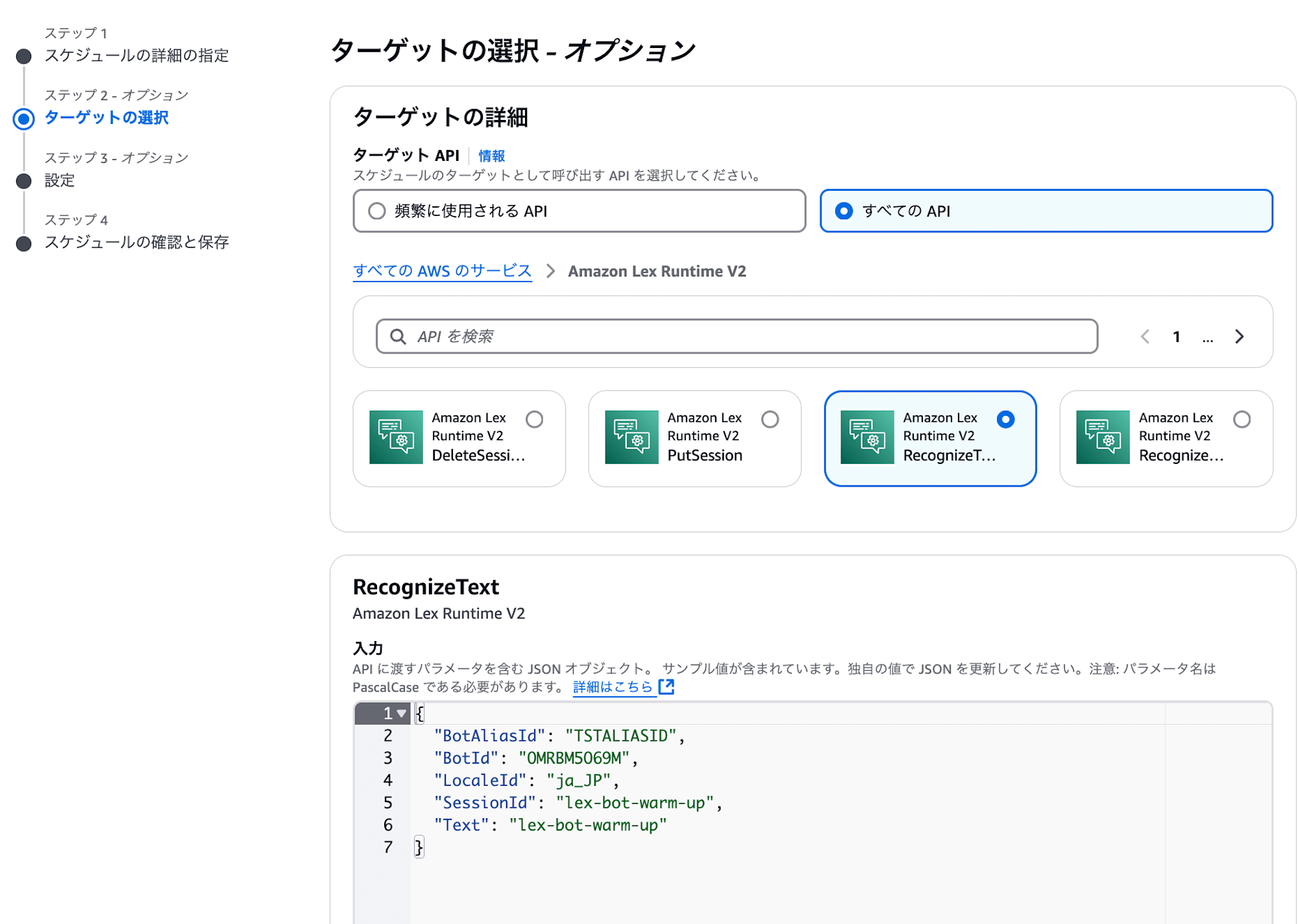Go to step 1 スケジュールの詳細の指定
The width and height of the screenshot is (1298, 924).
point(136,55)
